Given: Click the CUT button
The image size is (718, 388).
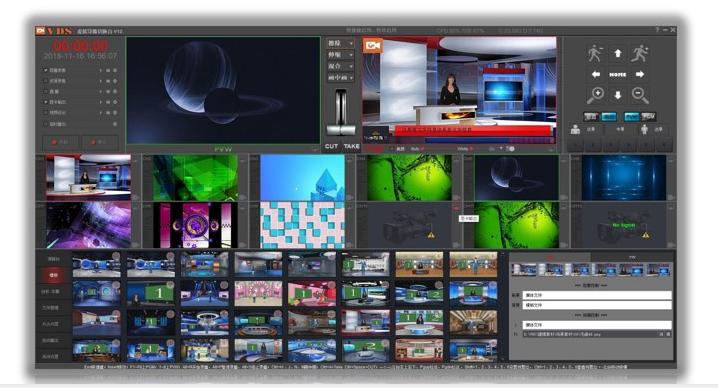Looking at the screenshot, I should [x=332, y=146].
